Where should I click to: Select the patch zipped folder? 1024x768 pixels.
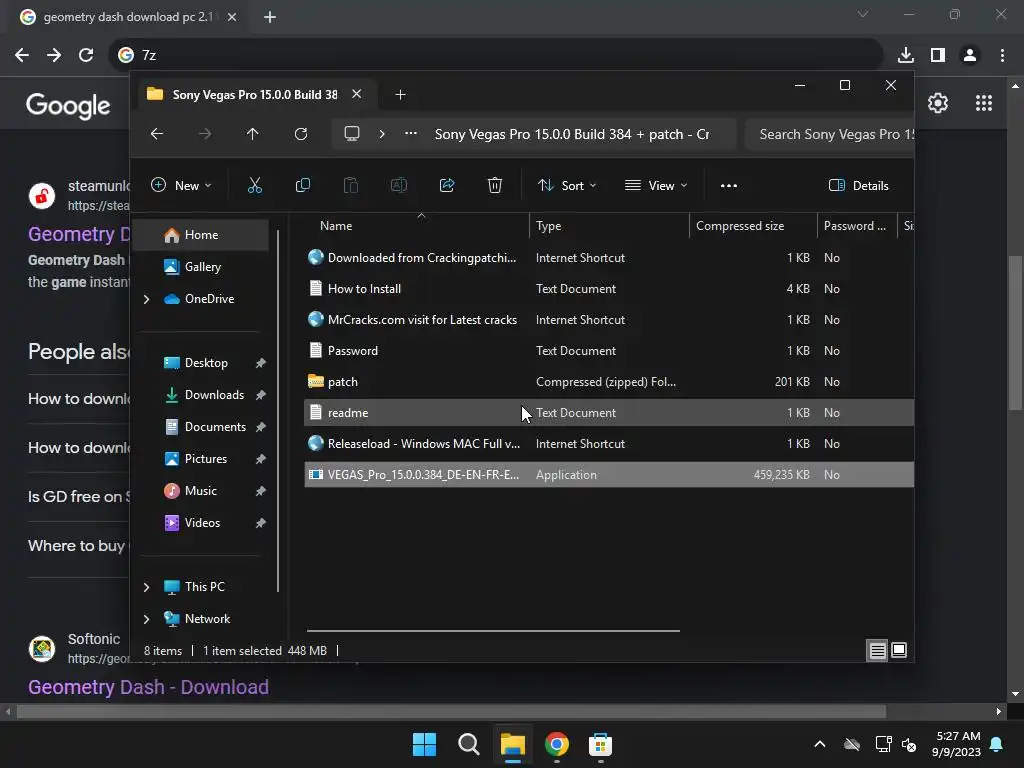tap(609, 382)
